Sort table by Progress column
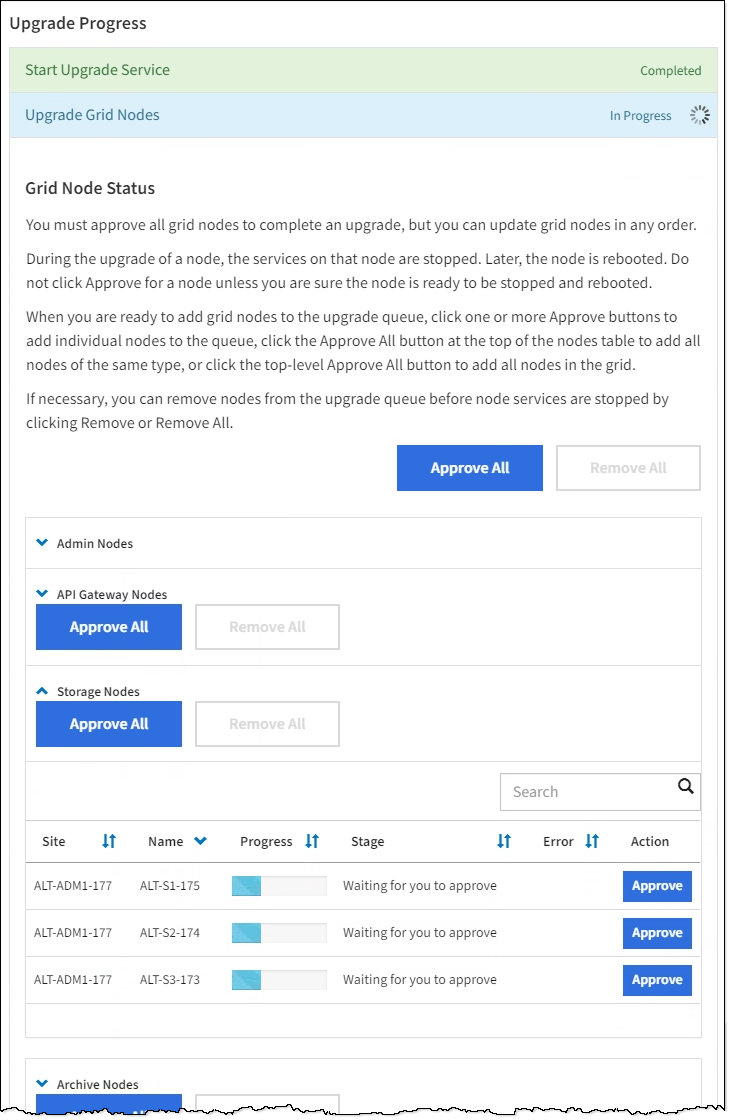The width and height of the screenshot is (730, 1120). 312,841
